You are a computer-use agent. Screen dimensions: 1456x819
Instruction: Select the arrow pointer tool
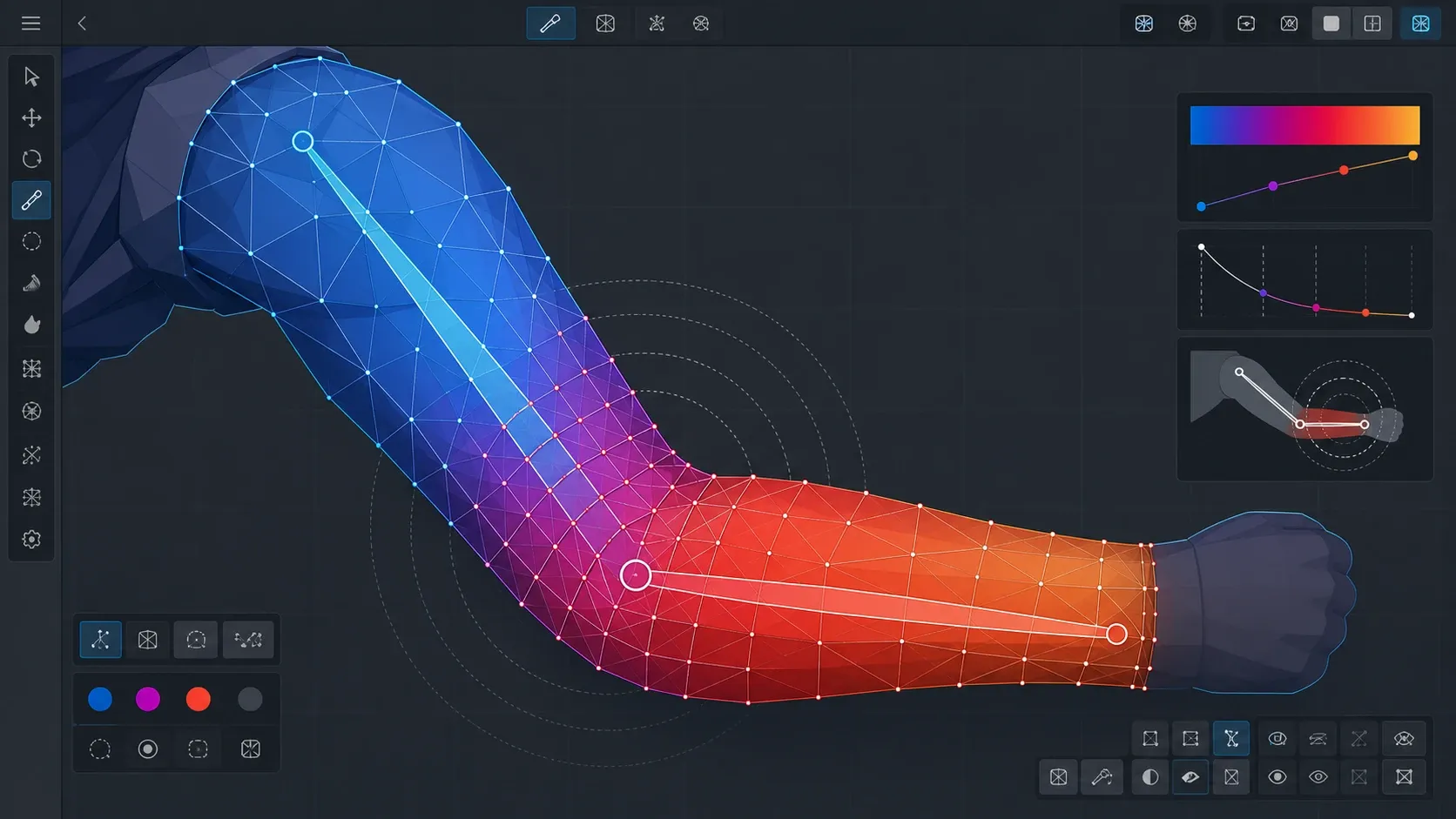[31, 77]
